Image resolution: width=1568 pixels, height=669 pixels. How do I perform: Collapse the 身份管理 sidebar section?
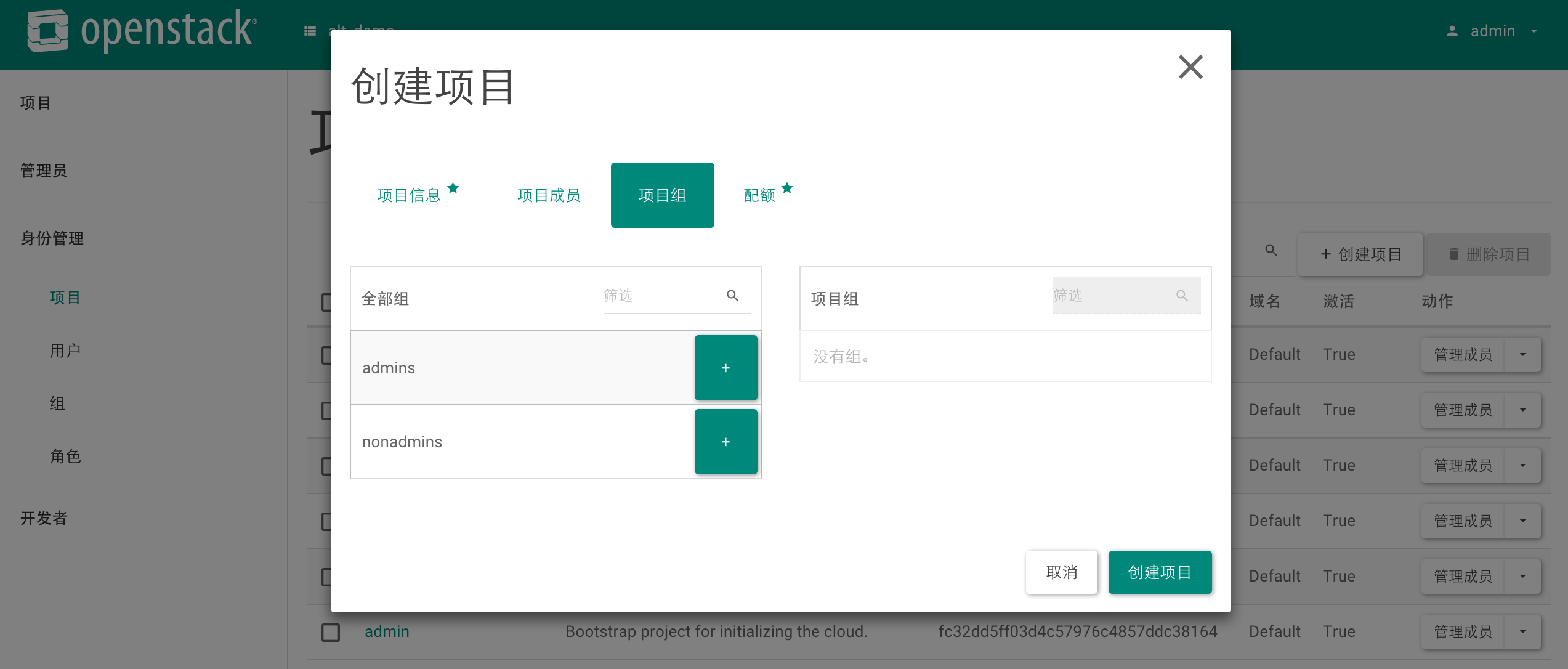52,238
